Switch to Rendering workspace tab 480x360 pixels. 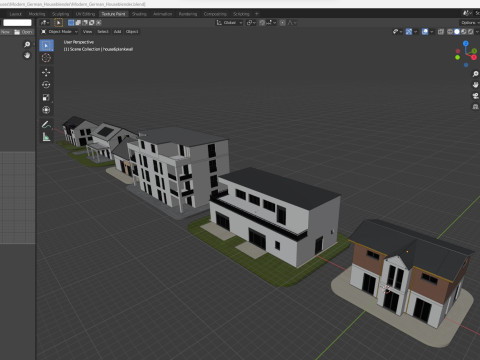click(188, 14)
